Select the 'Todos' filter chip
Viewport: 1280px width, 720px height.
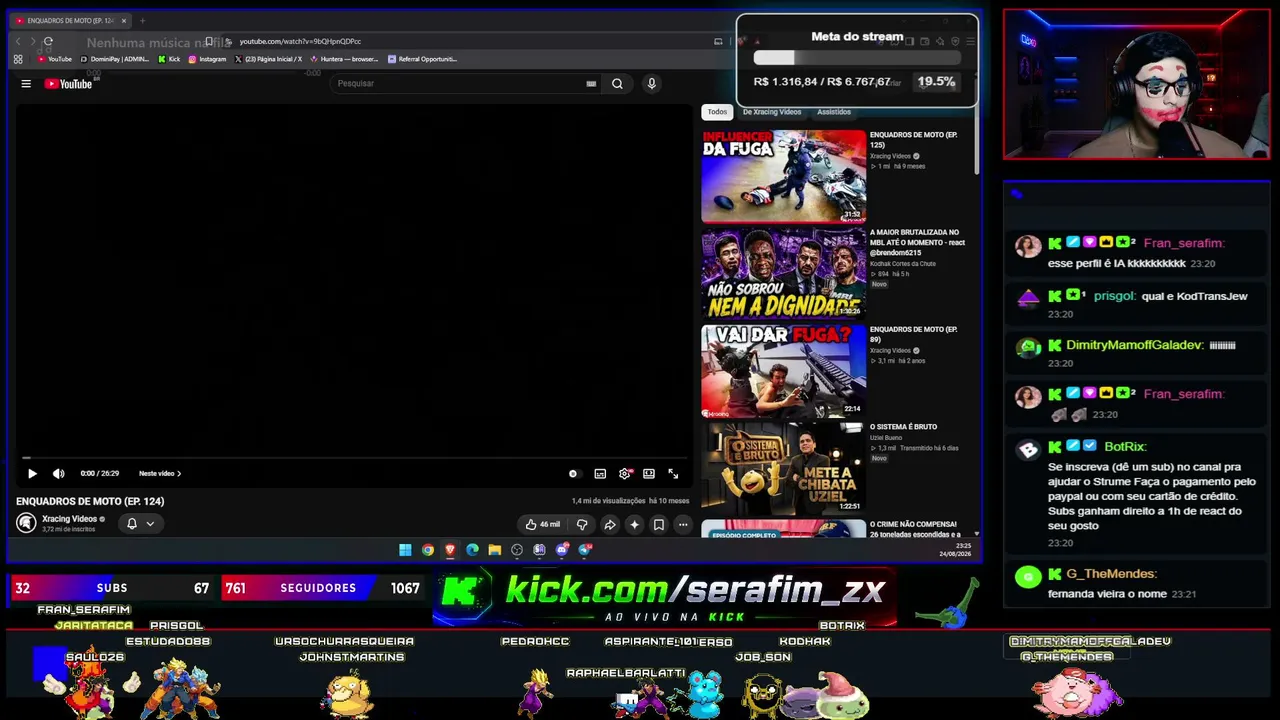[x=717, y=112]
